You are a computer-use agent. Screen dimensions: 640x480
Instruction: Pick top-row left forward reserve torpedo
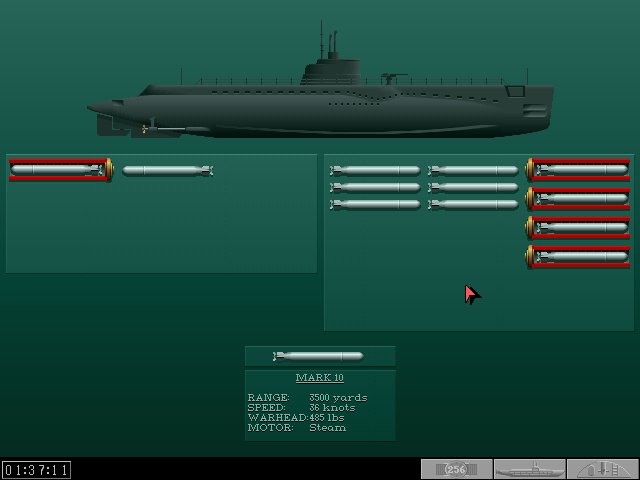pyautogui.click(x=375, y=170)
